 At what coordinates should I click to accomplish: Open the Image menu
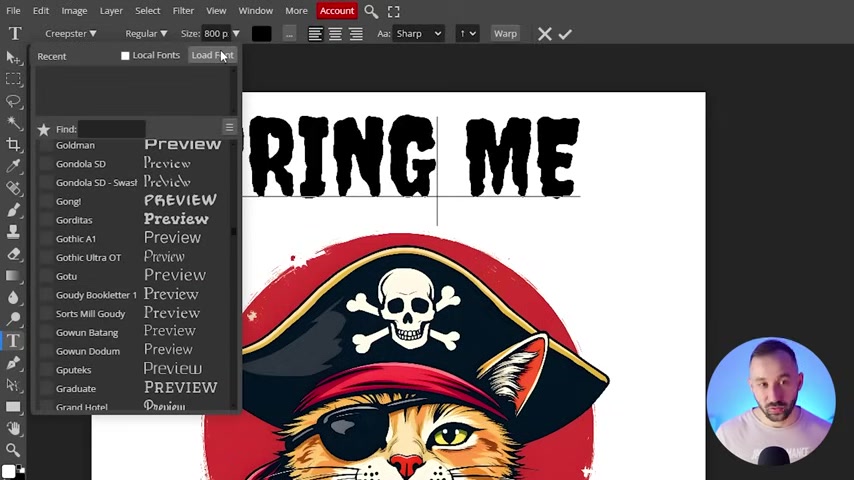74,11
